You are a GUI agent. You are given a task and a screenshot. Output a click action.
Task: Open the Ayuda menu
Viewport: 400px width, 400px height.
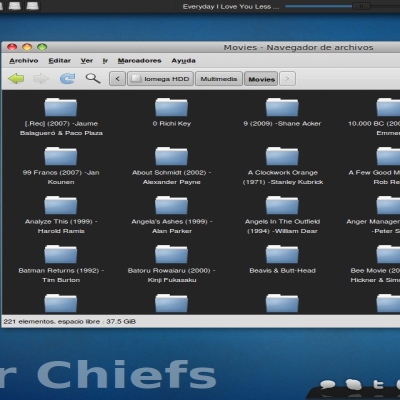point(183,61)
